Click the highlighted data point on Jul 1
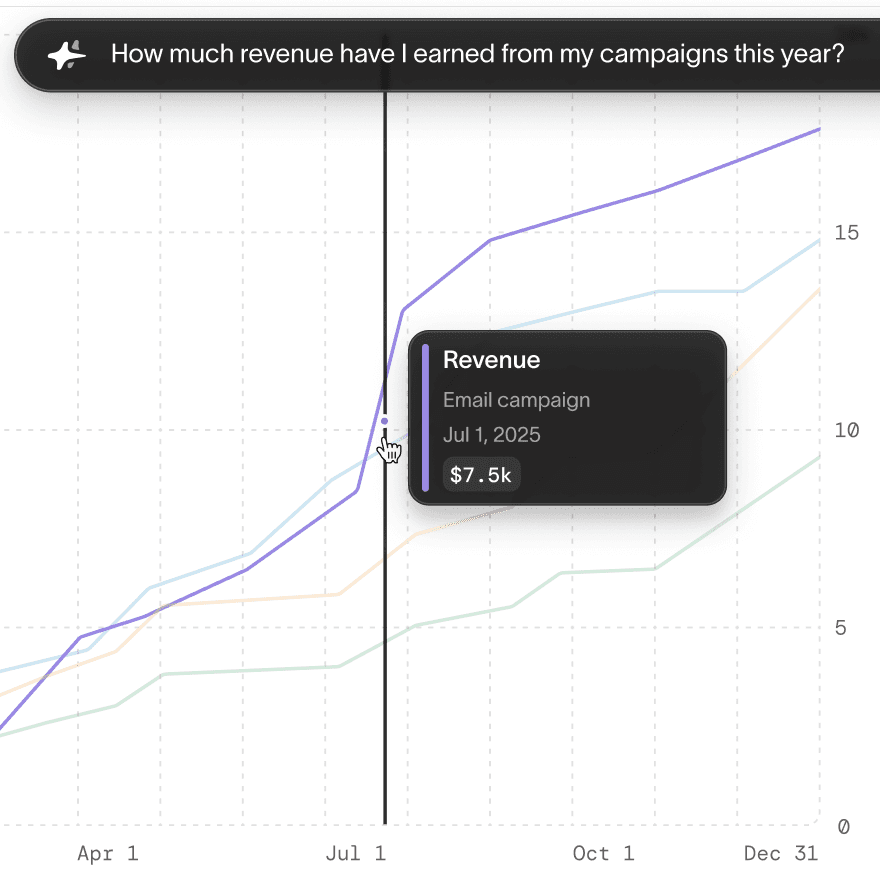The image size is (880, 880). click(385, 421)
